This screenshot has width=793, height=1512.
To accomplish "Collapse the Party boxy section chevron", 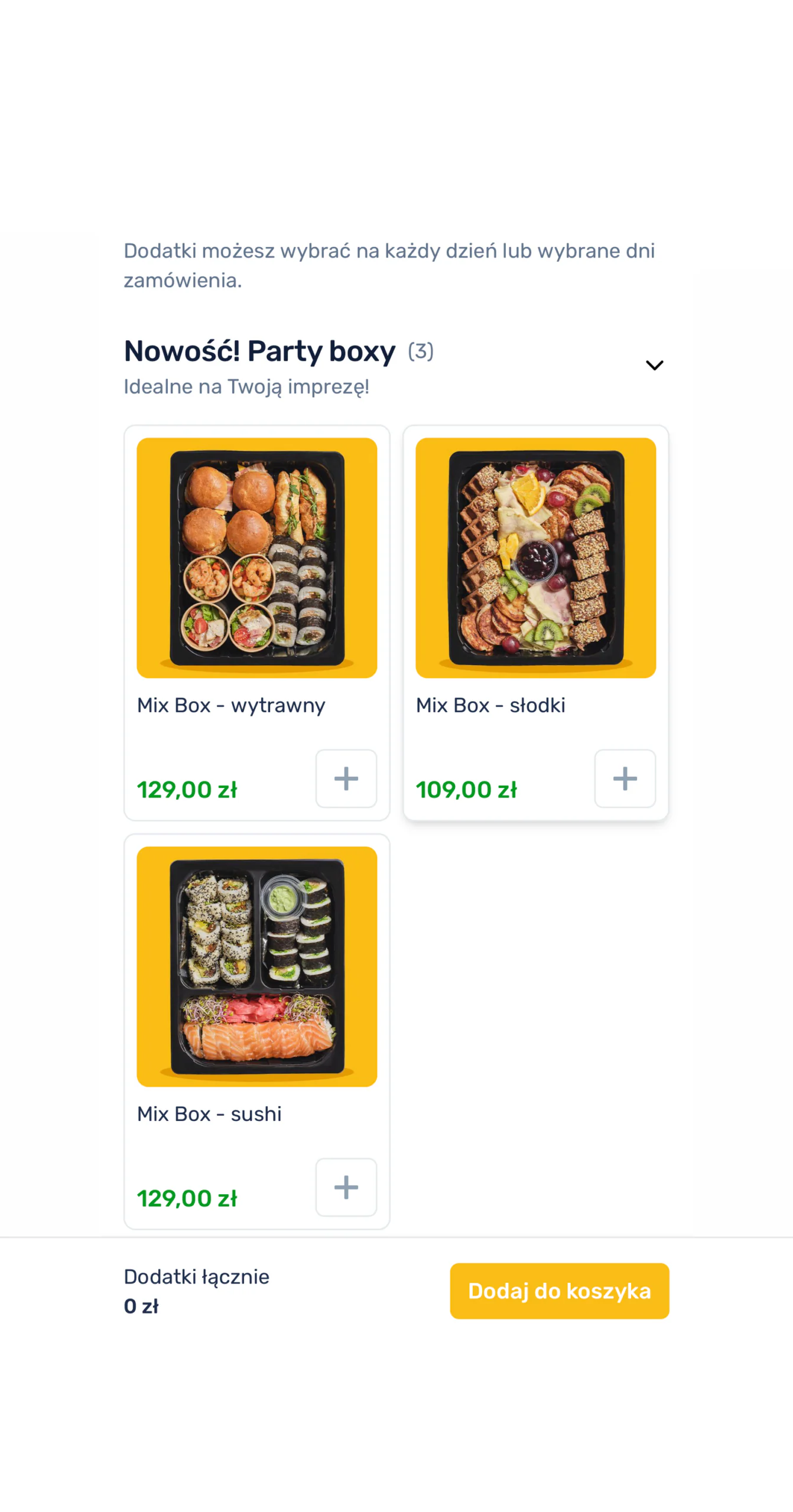I will click(x=654, y=365).
